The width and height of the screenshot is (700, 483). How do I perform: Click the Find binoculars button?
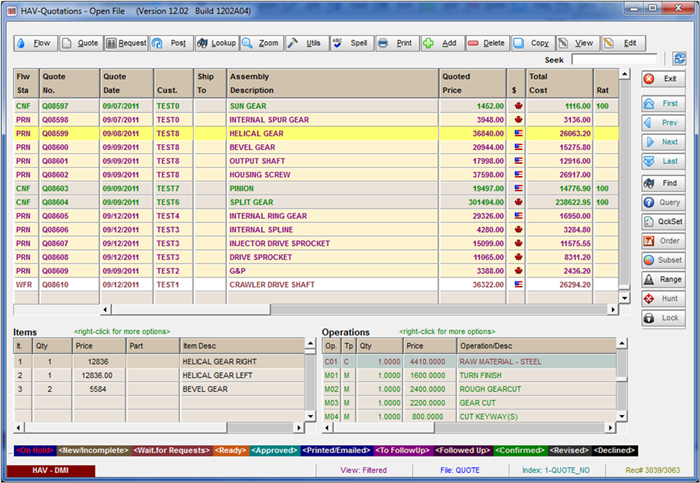pyautogui.click(x=663, y=183)
